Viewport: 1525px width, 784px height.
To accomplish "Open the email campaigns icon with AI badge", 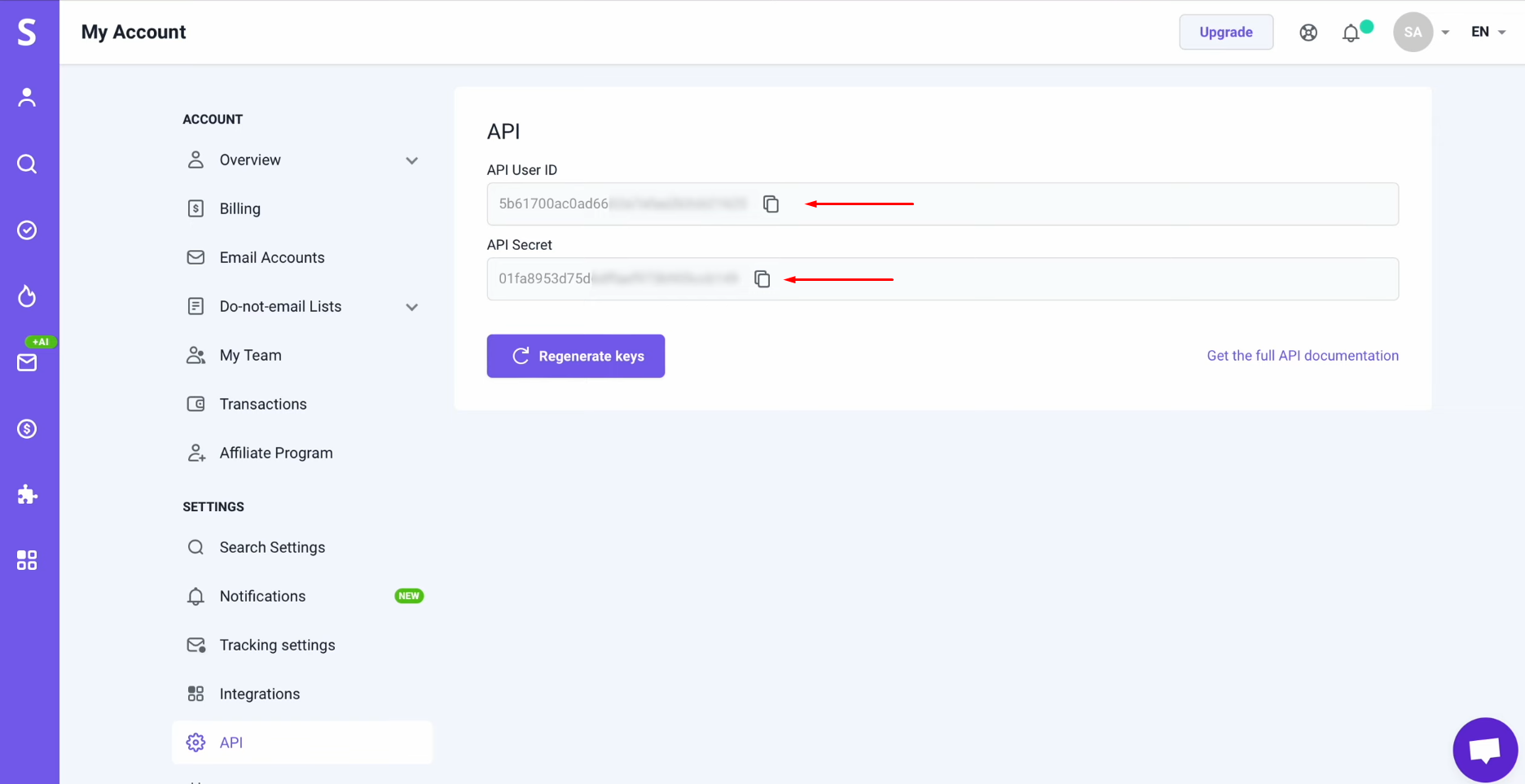I will [27, 362].
